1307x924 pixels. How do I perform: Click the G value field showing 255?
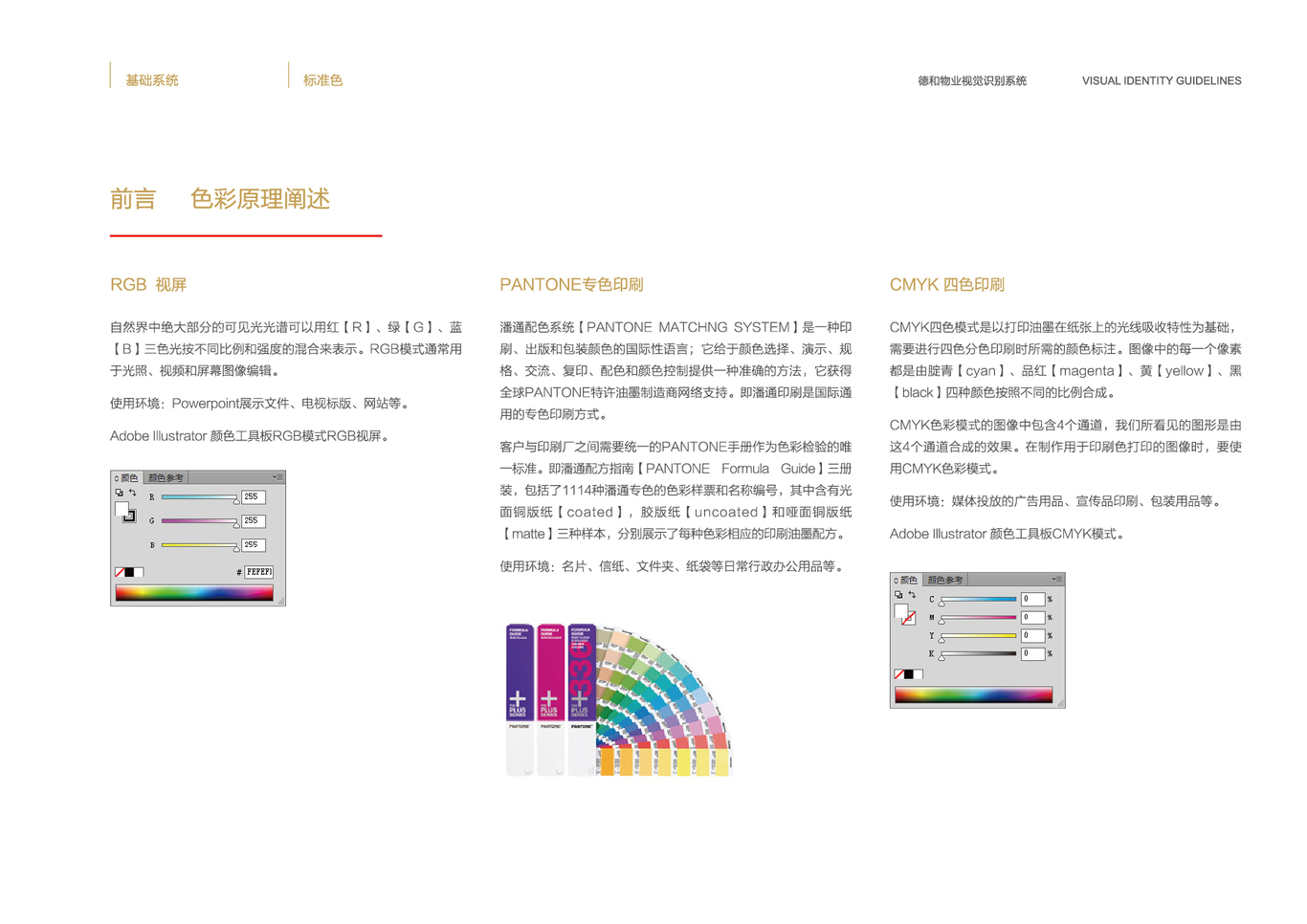pos(254,521)
